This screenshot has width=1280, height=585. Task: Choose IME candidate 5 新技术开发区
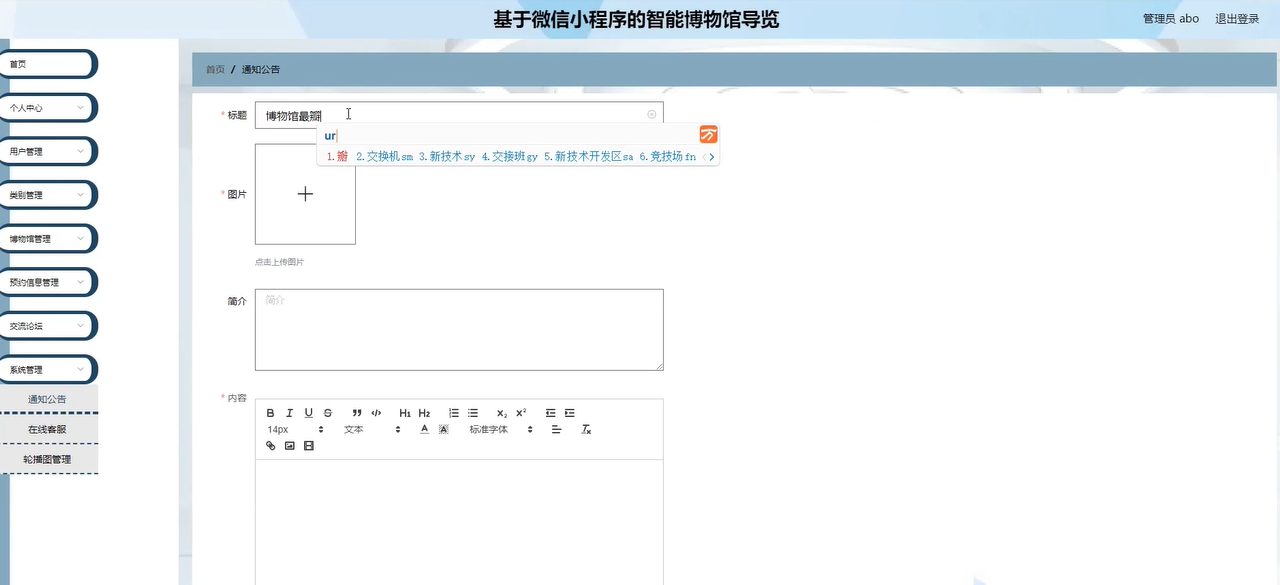tap(588, 157)
